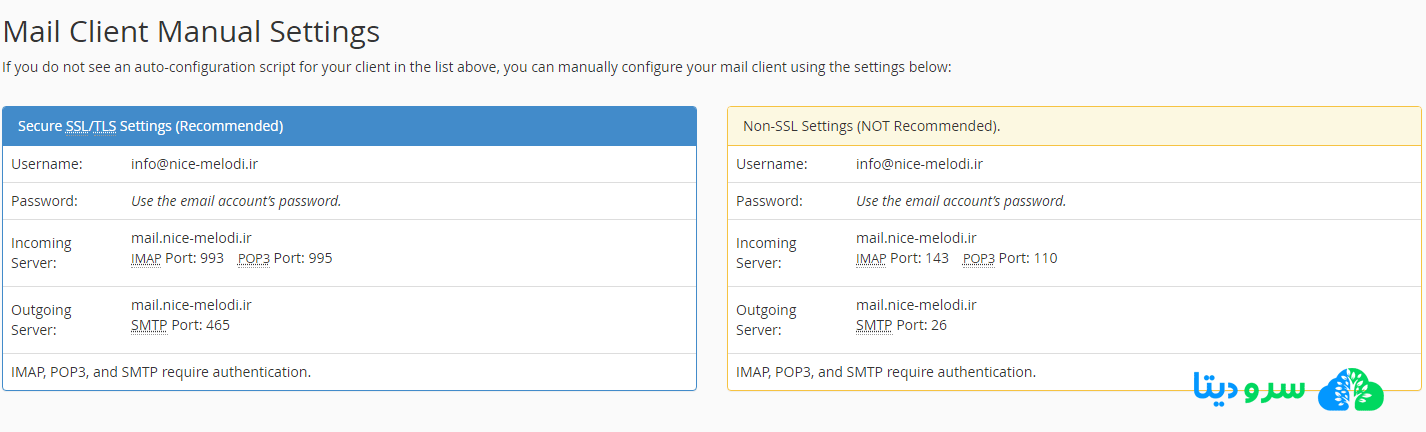Click the outgoing server hostname in the secure panel
This screenshot has width=1426, height=432.
[191, 305]
